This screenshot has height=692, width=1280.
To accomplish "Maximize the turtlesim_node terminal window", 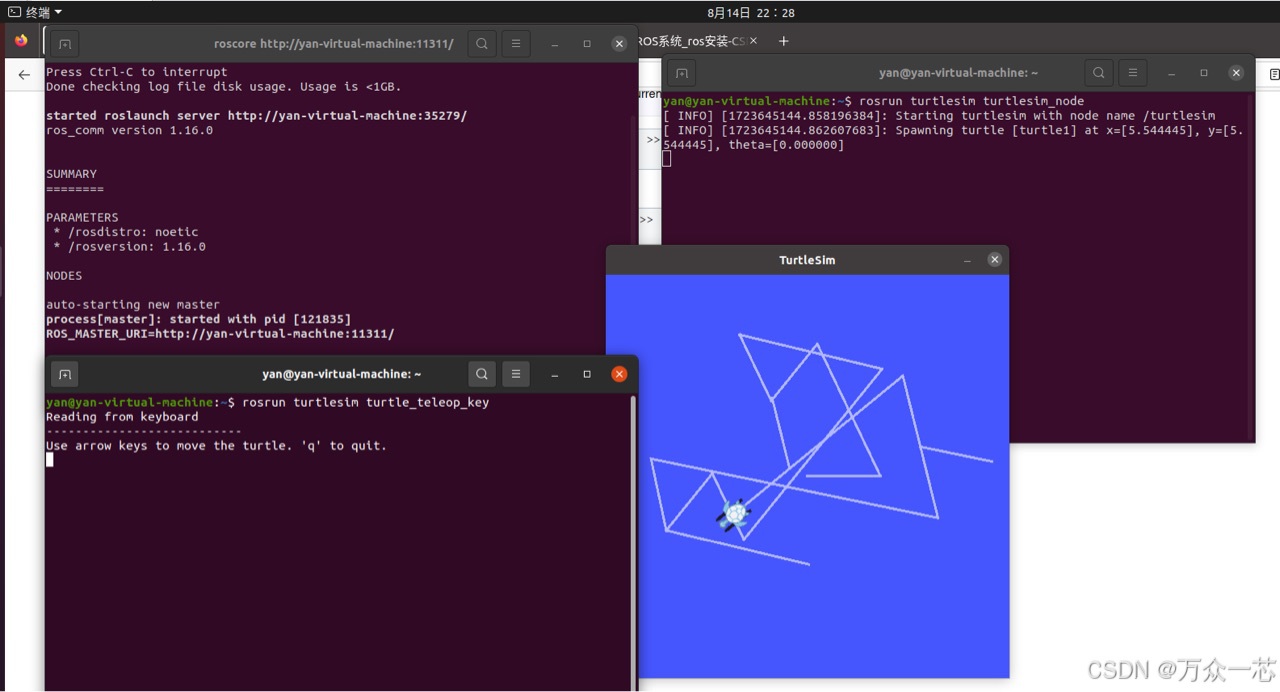I will pyautogui.click(x=1204, y=73).
